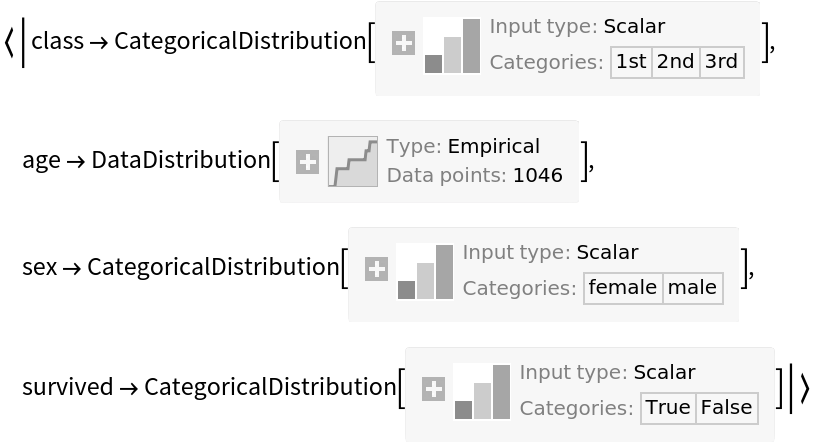Select the False category box
The image size is (816, 444).
click(x=726, y=408)
